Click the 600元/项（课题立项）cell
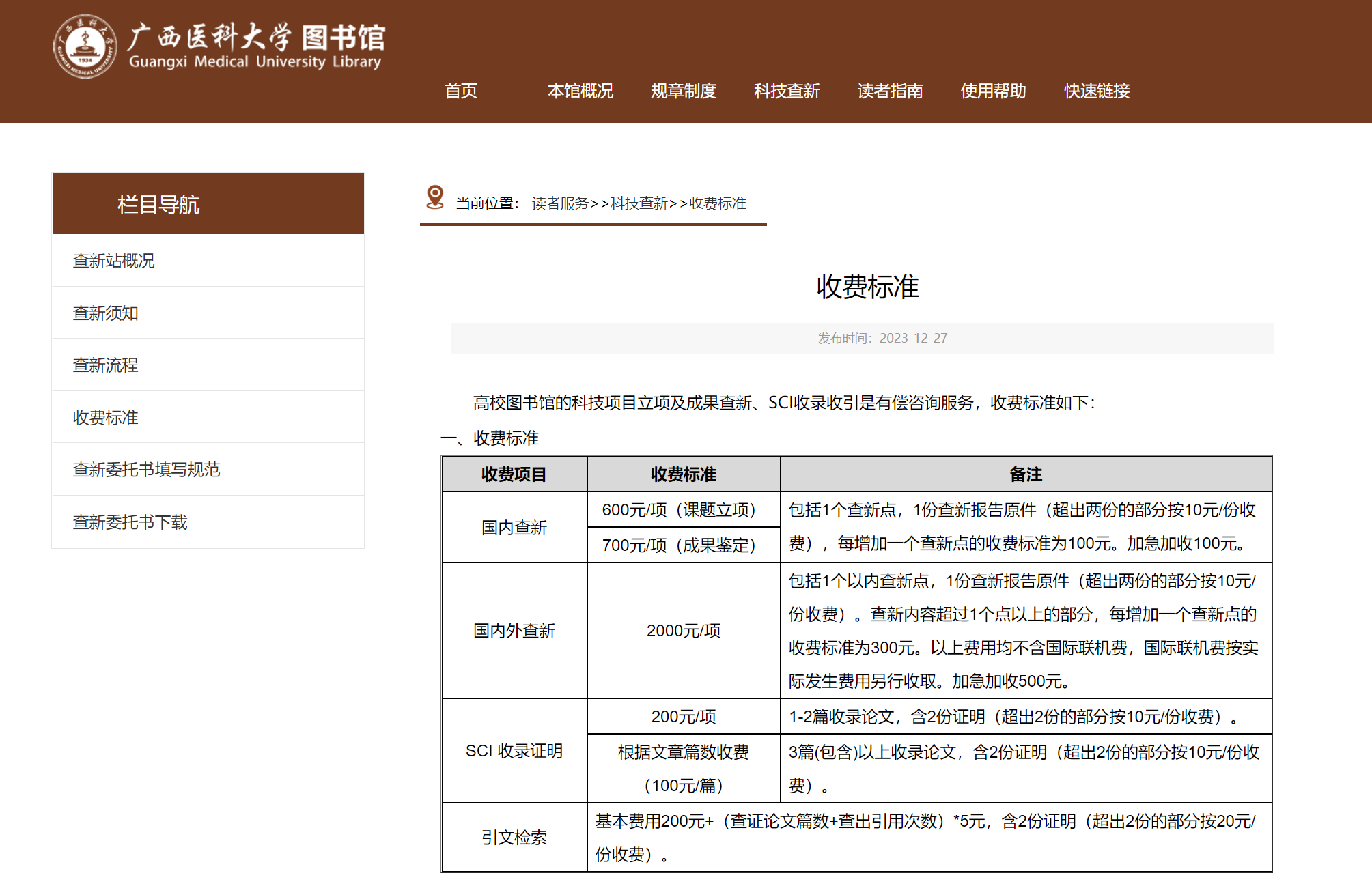This screenshot has height=884, width=1372. [684, 510]
